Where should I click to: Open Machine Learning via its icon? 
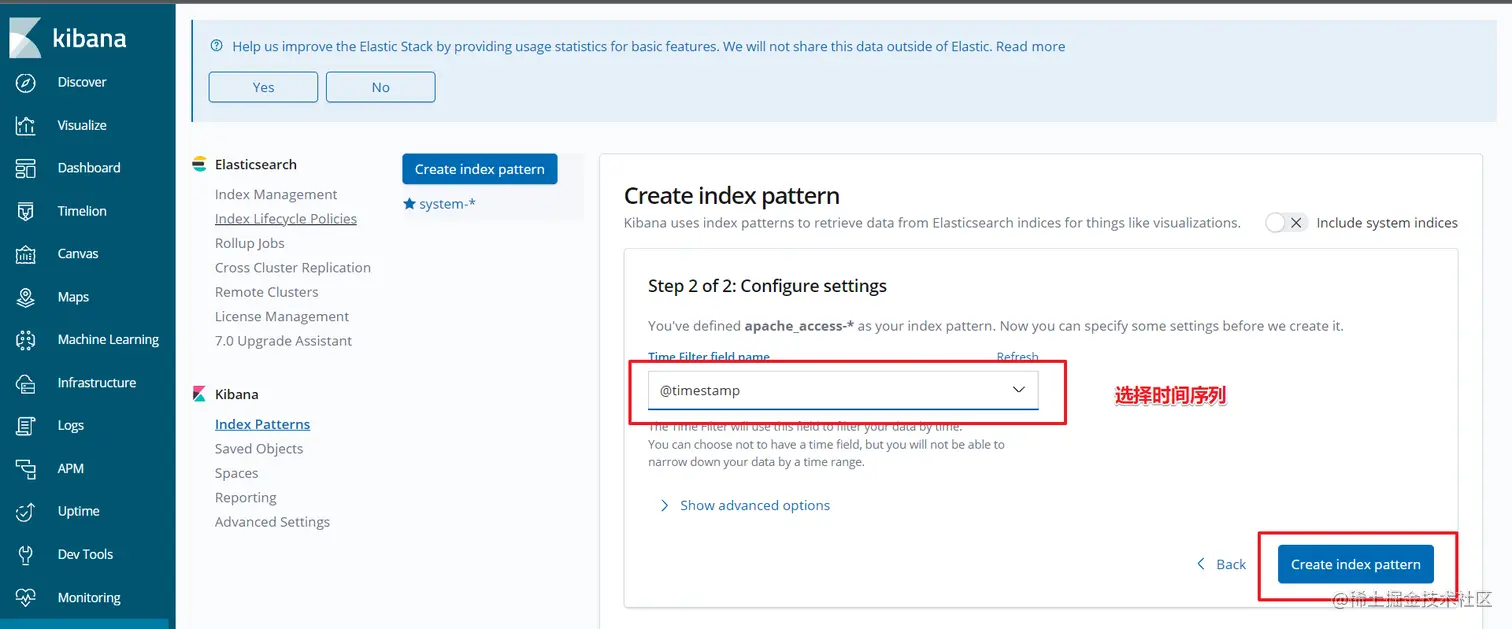26,340
